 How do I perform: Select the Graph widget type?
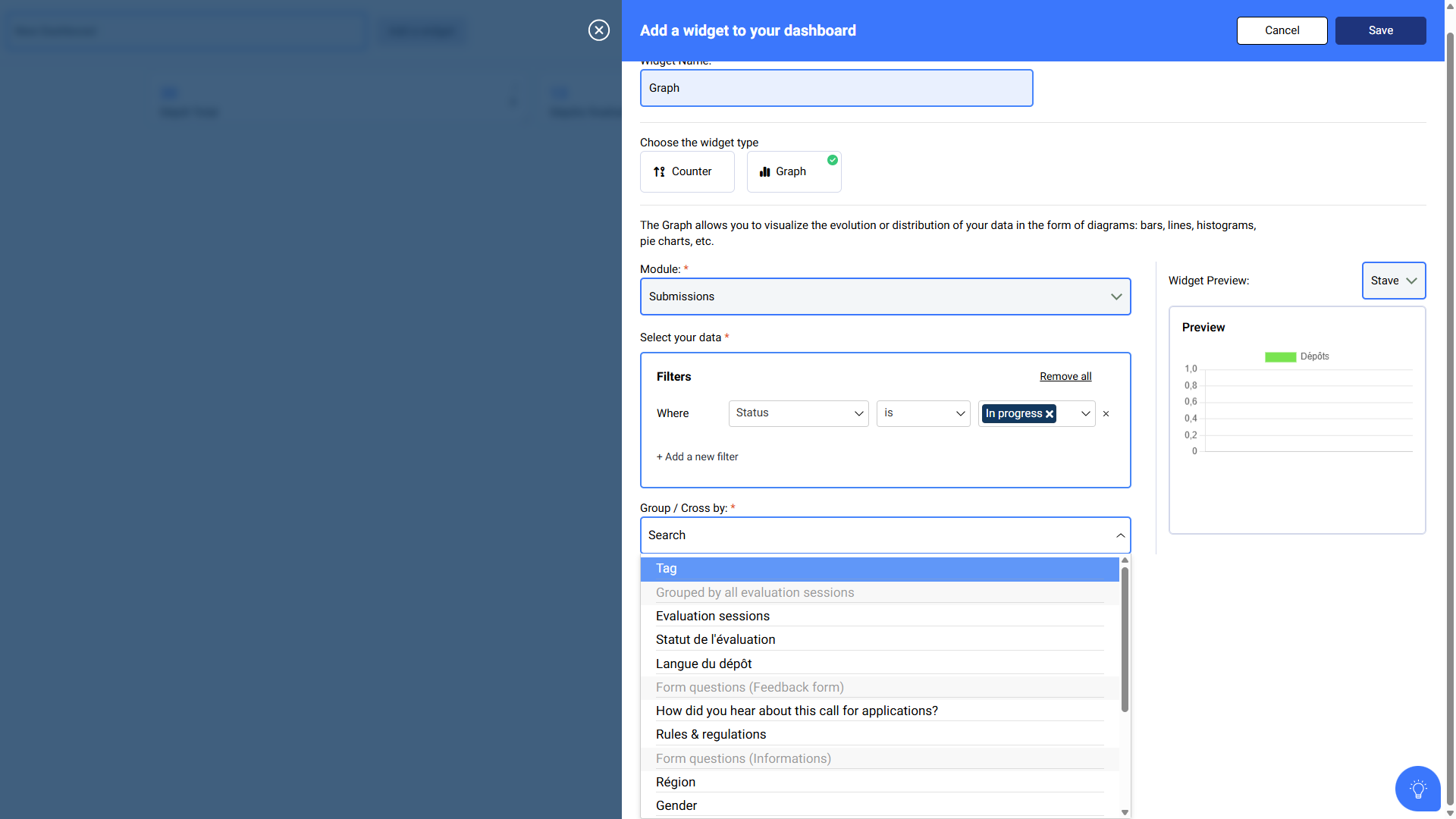coord(793,171)
